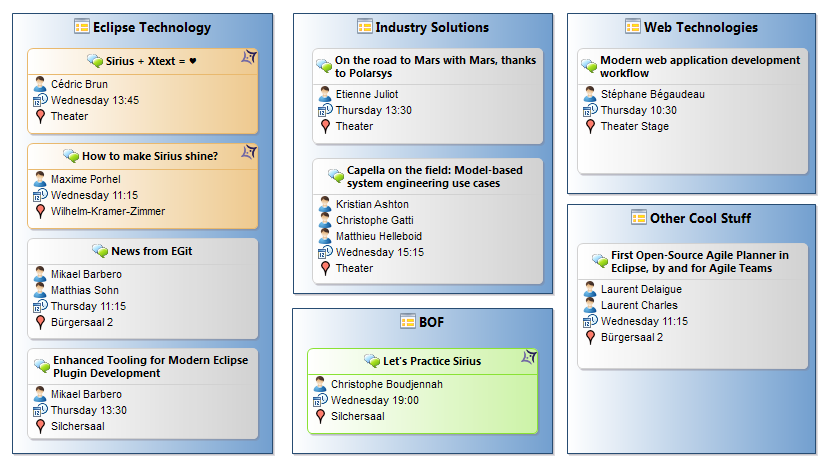This screenshot has width=827, height=465.
Task: Click speaker name Matthieu Helleboid
Action: pyautogui.click(x=379, y=236)
